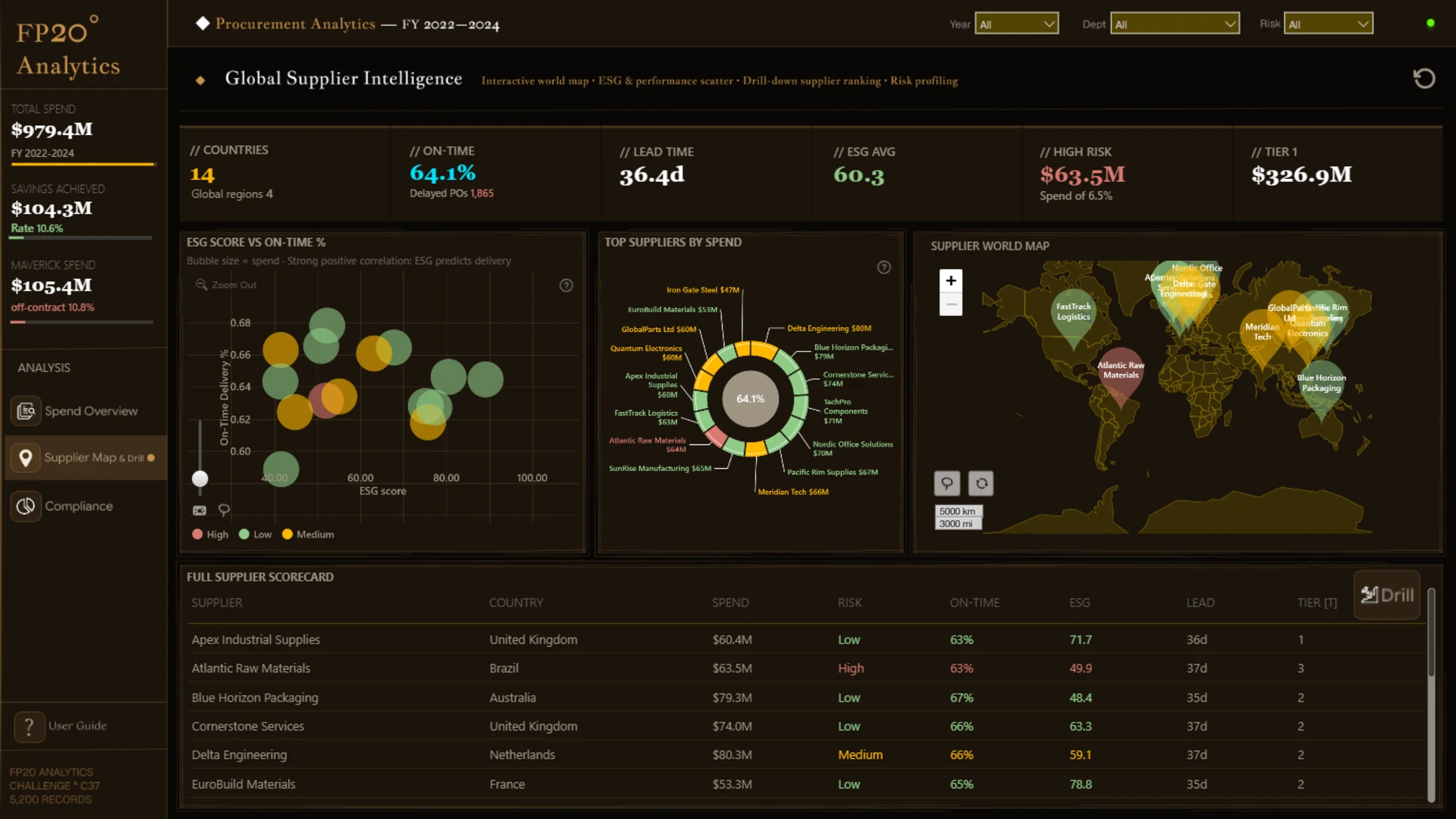Click the Tier 1 $326.9M KPI value
Viewport: 1456px width, 819px height.
coord(1301,175)
